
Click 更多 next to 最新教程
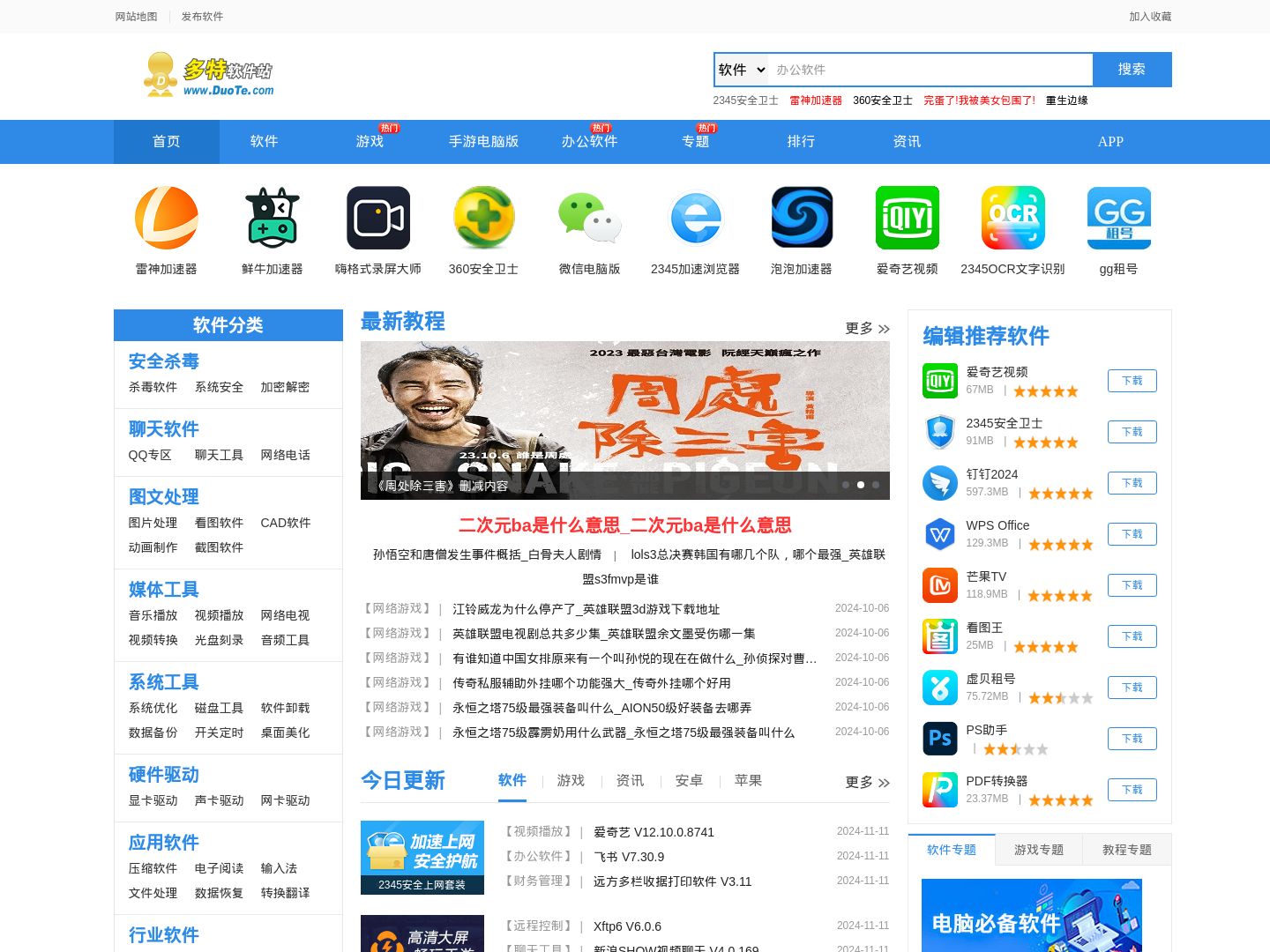click(868, 329)
